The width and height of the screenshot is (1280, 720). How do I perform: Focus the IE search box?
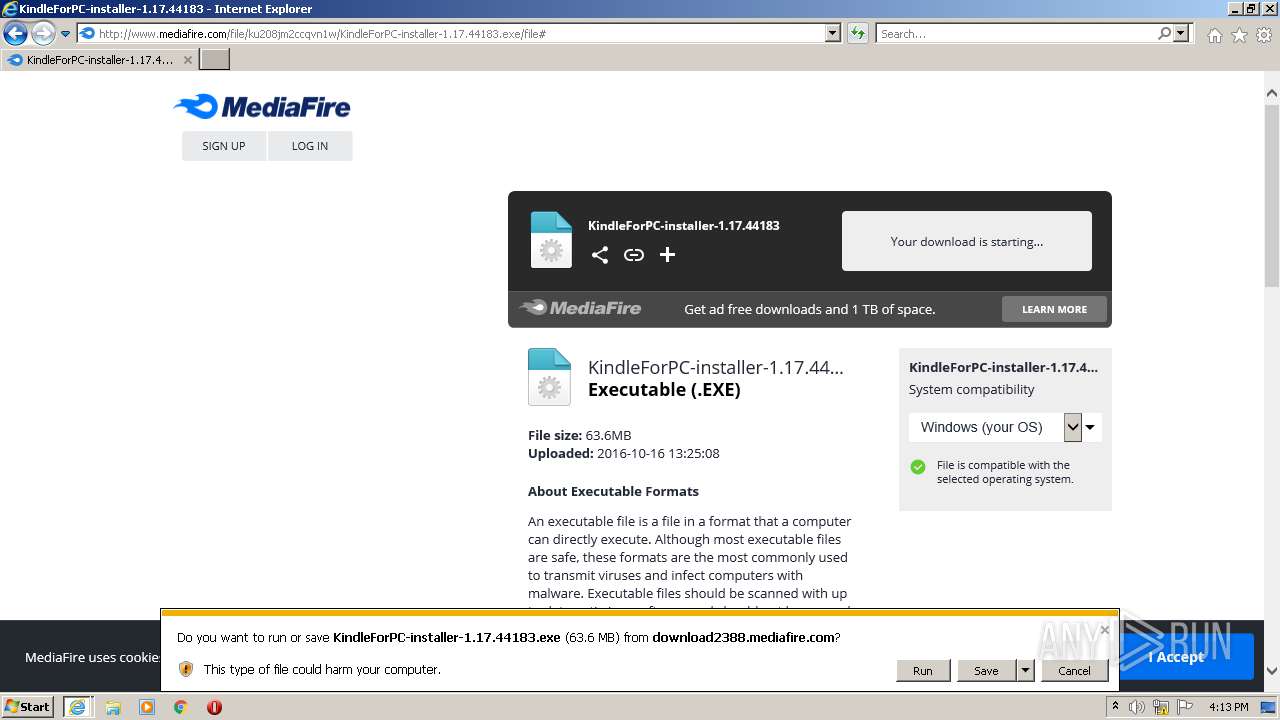pyautogui.click(x=1015, y=34)
